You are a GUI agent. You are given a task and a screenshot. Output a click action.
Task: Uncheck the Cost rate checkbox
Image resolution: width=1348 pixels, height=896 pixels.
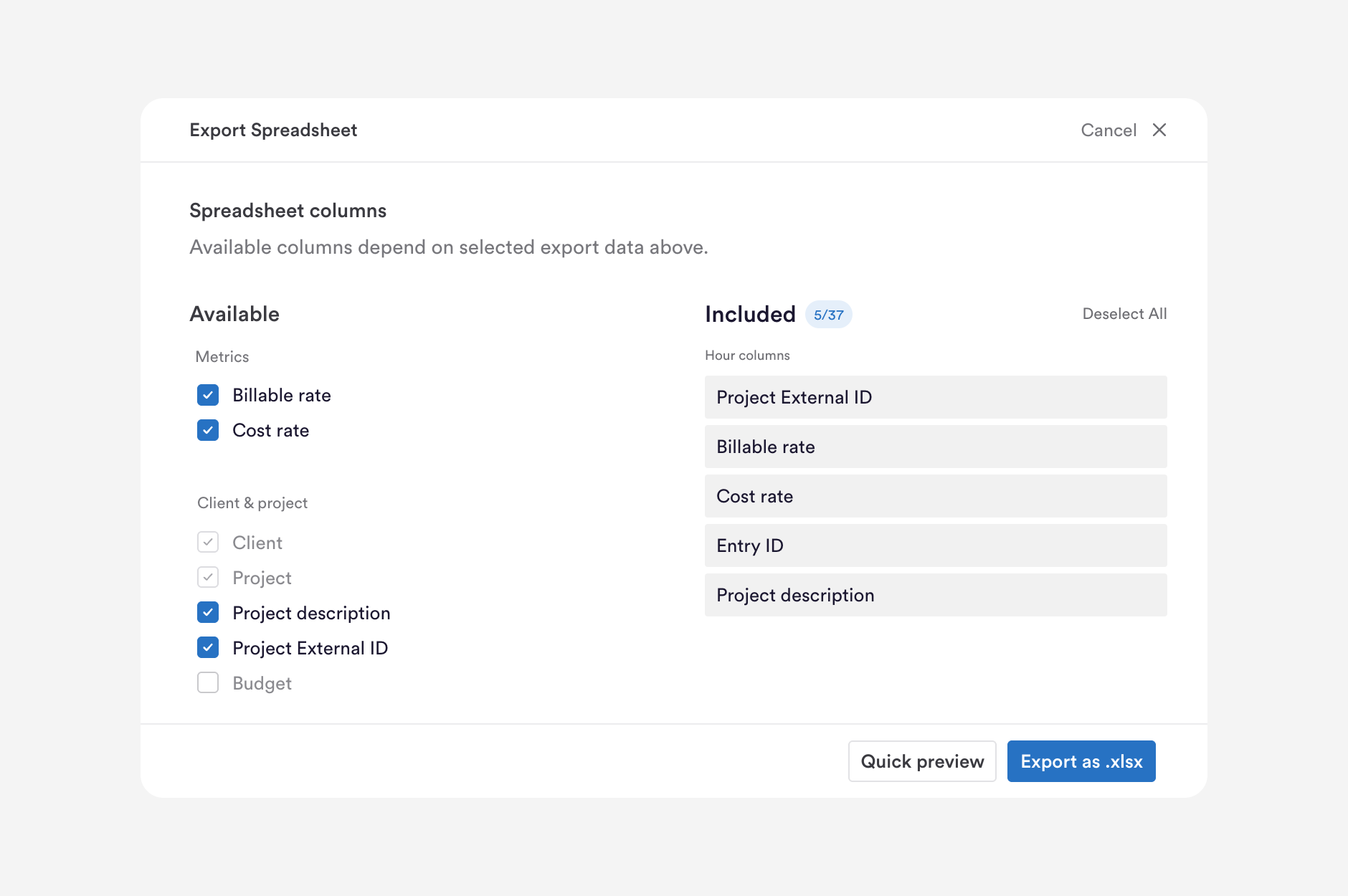coord(208,430)
